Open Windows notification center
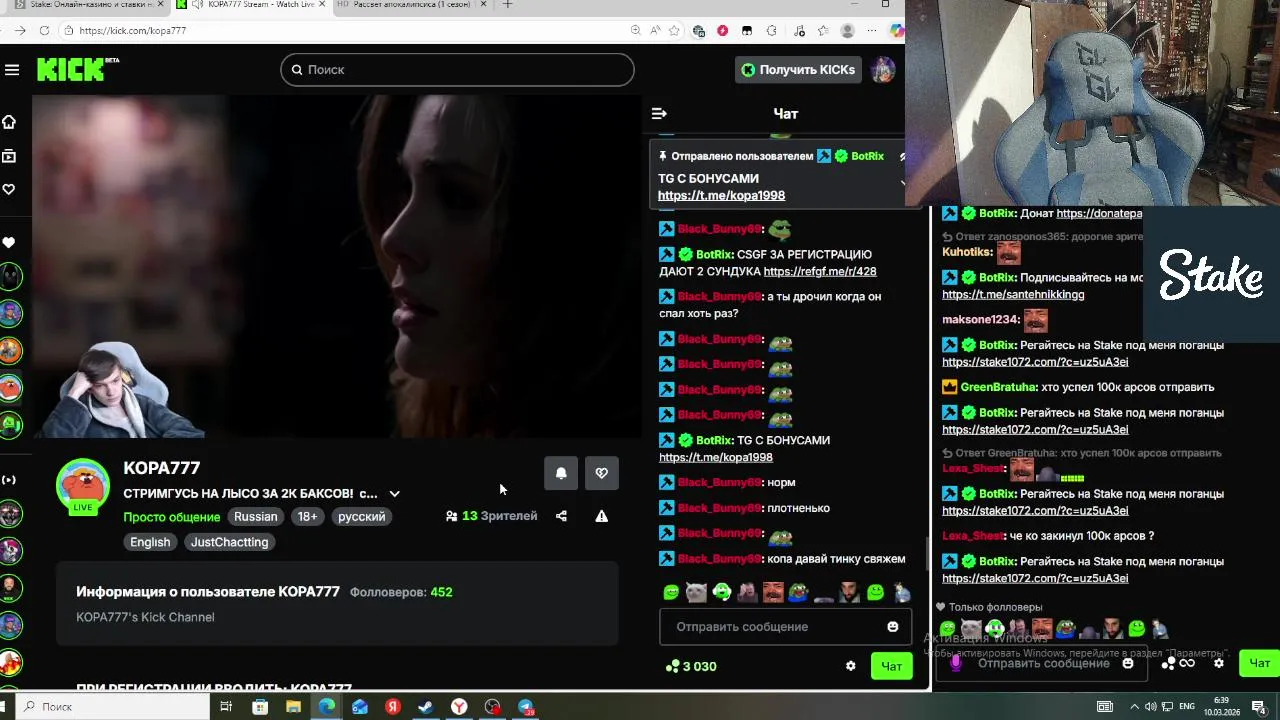Screen dimensions: 1280x720 [1259, 707]
